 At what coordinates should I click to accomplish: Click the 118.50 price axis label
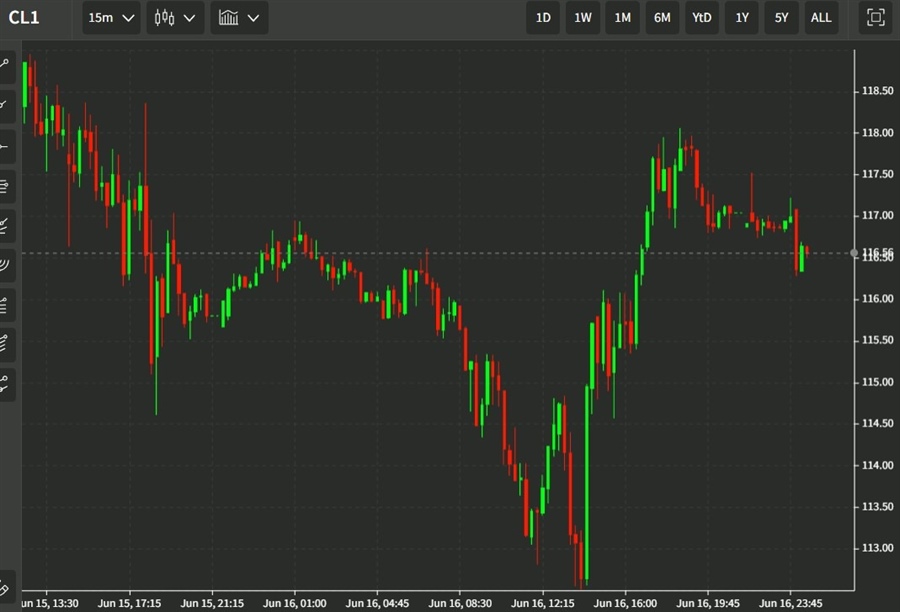(x=878, y=91)
